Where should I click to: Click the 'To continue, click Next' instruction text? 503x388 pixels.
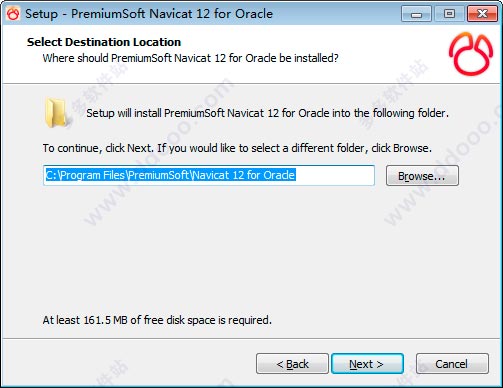[x=237, y=148]
